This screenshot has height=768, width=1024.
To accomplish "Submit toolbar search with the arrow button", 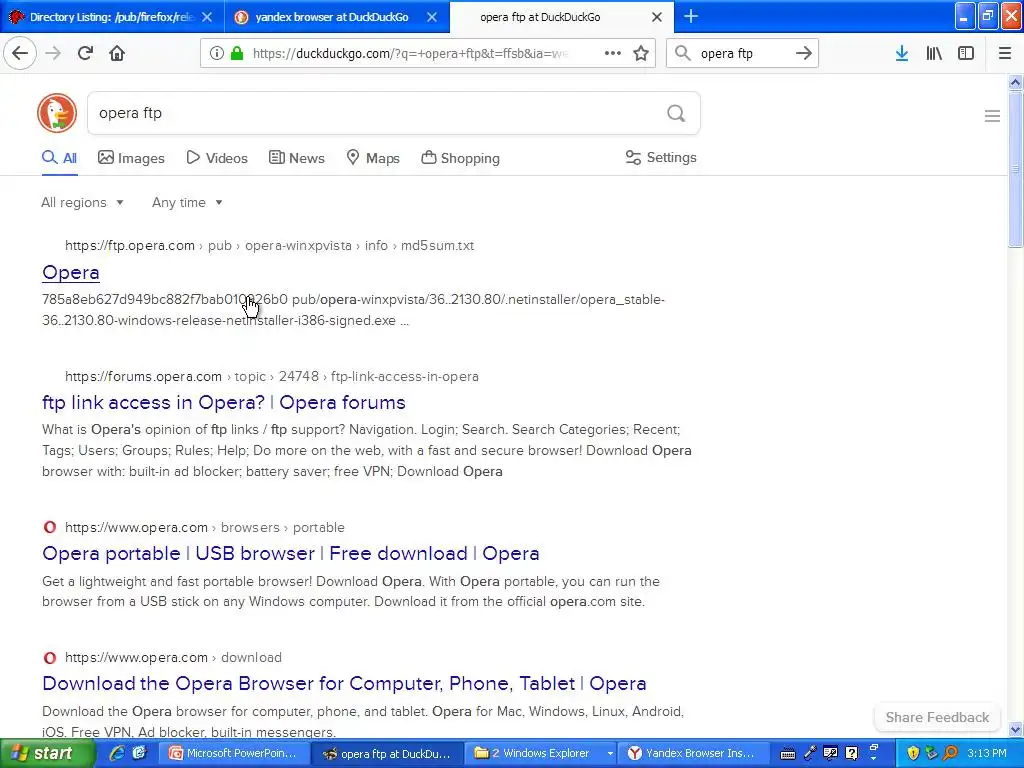I will point(804,53).
